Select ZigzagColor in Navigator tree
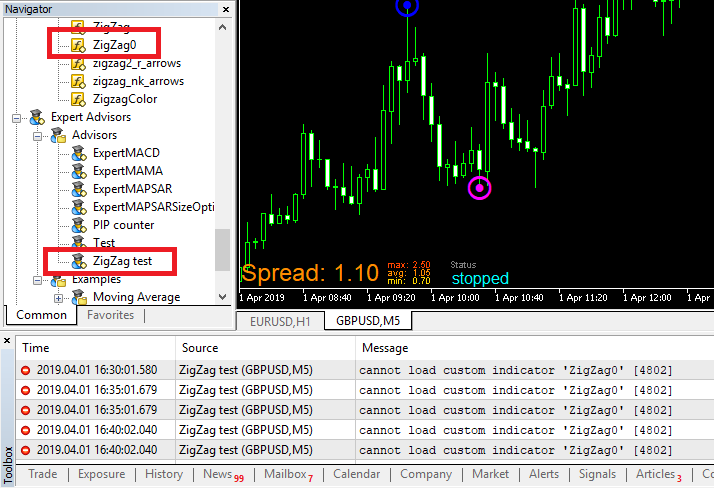 pos(125,99)
